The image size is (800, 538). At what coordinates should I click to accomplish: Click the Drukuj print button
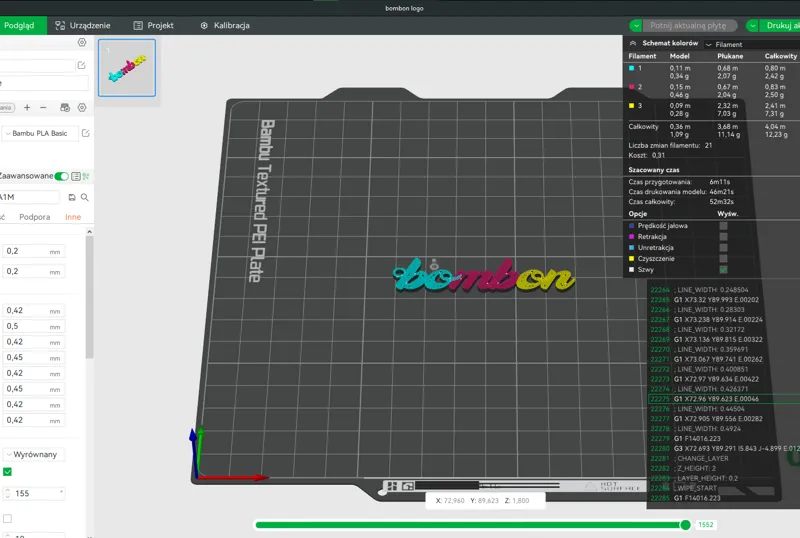[780, 26]
